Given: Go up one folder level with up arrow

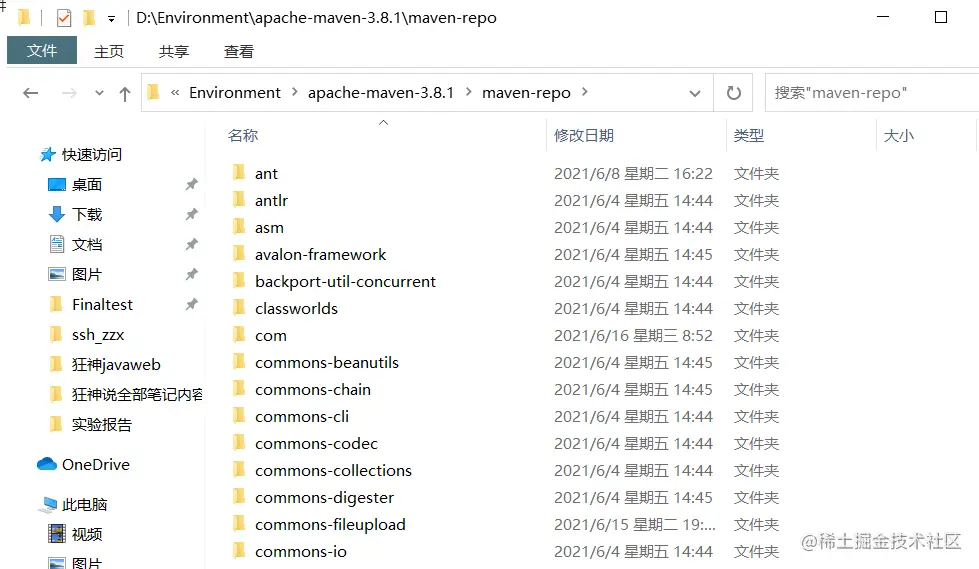Looking at the screenshot, I should (x=125, y=94).
